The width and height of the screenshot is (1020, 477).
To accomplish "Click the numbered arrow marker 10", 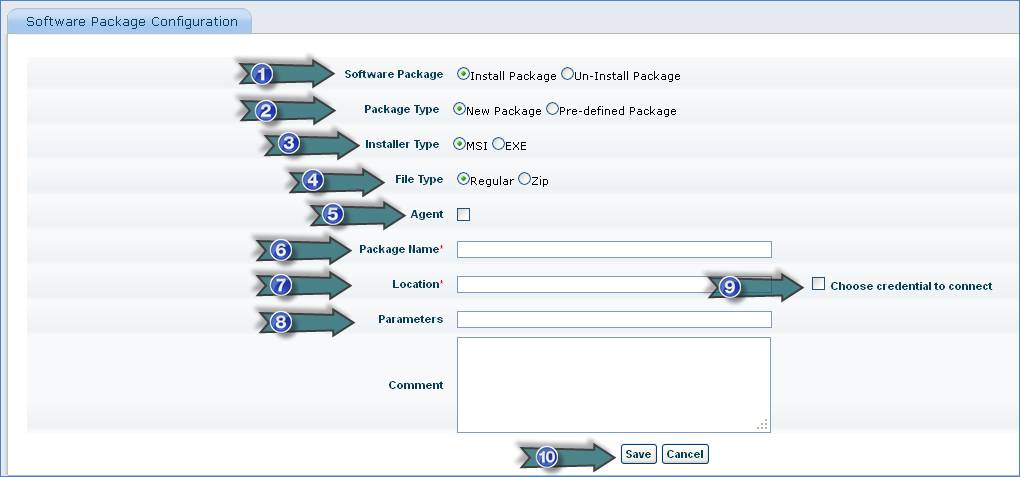I will (x=546, y=456).
